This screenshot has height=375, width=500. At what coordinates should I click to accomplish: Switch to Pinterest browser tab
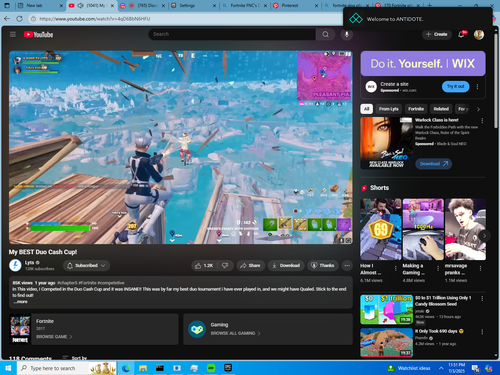295,5
